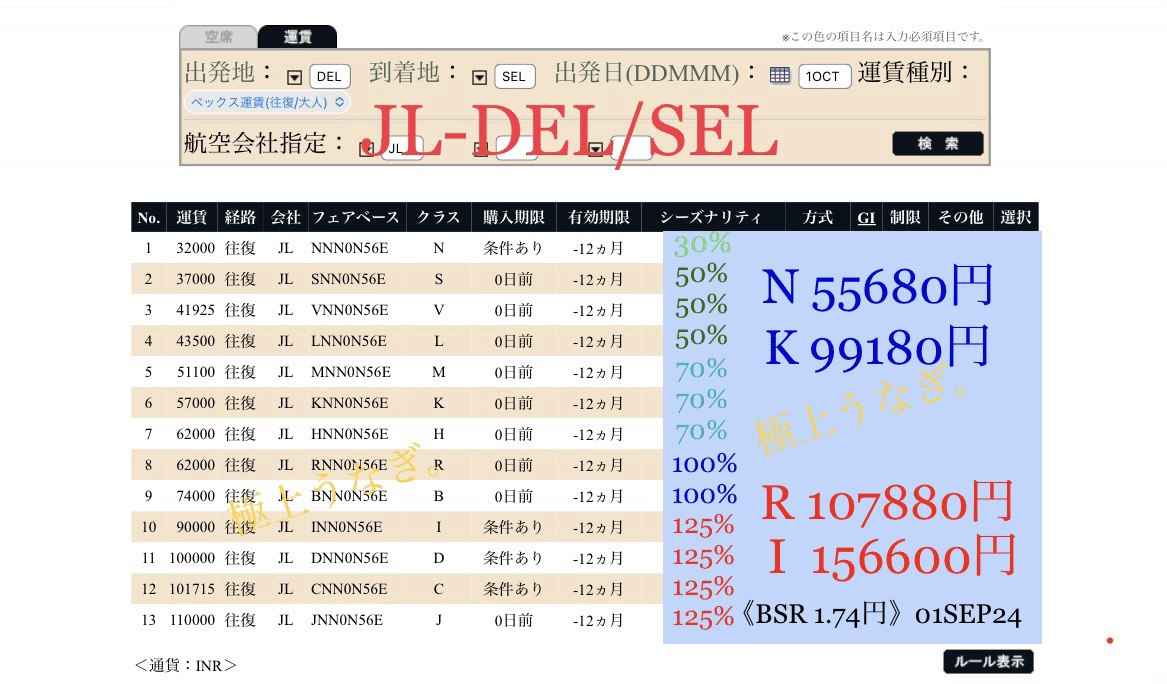Click the <通貨:INR> currency label
1167x684 pixels.
(x=185, y=665)
